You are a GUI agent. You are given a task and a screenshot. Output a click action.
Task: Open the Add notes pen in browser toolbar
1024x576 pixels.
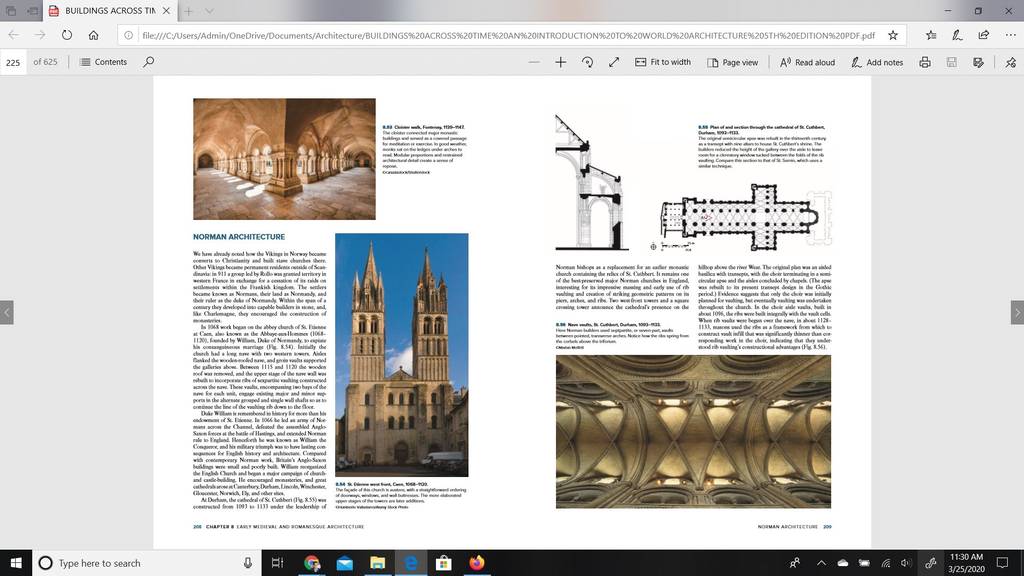pyautogui.click(x=957, y=35)
